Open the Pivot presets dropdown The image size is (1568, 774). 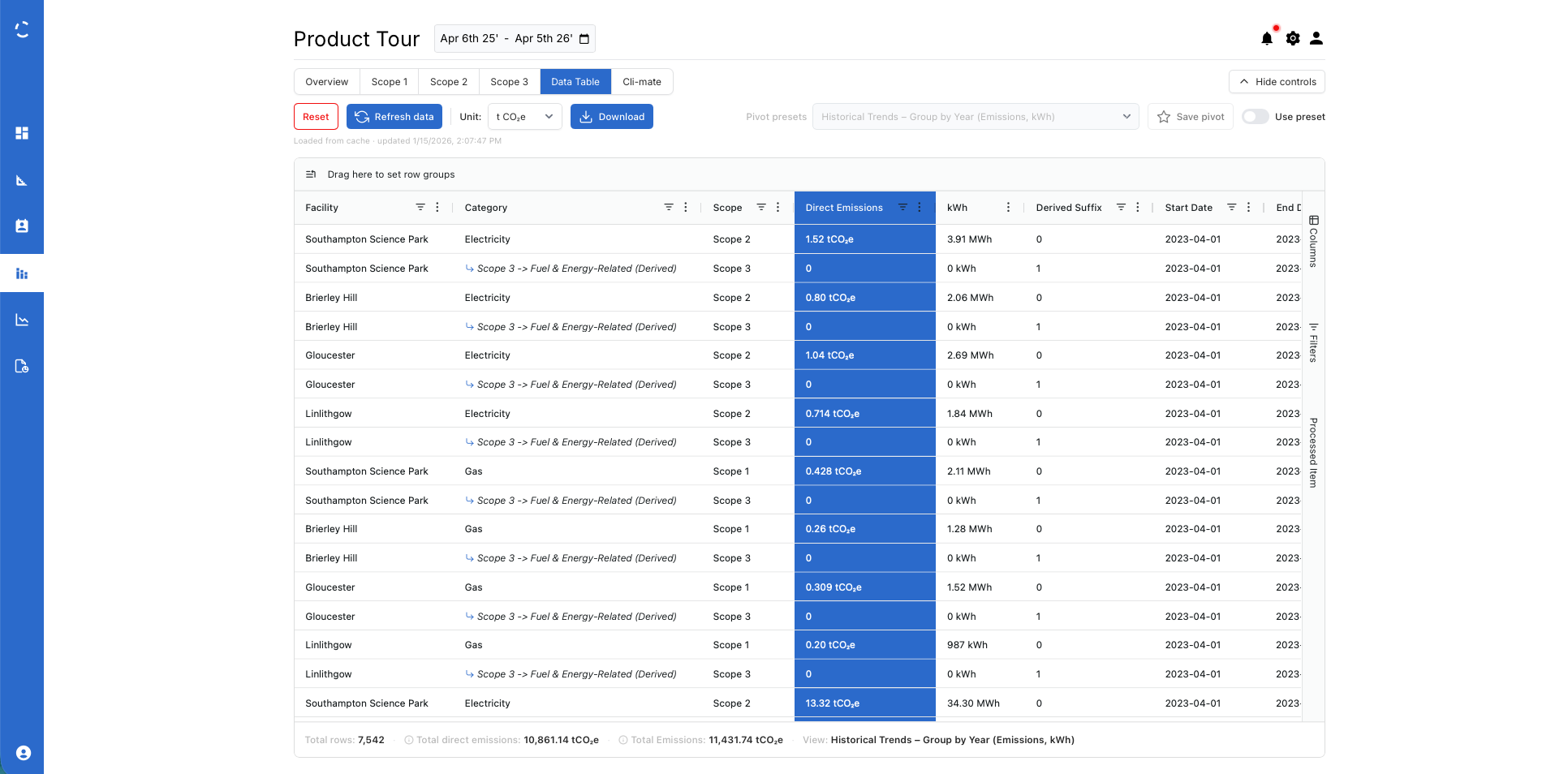click(x=975, y=116)
